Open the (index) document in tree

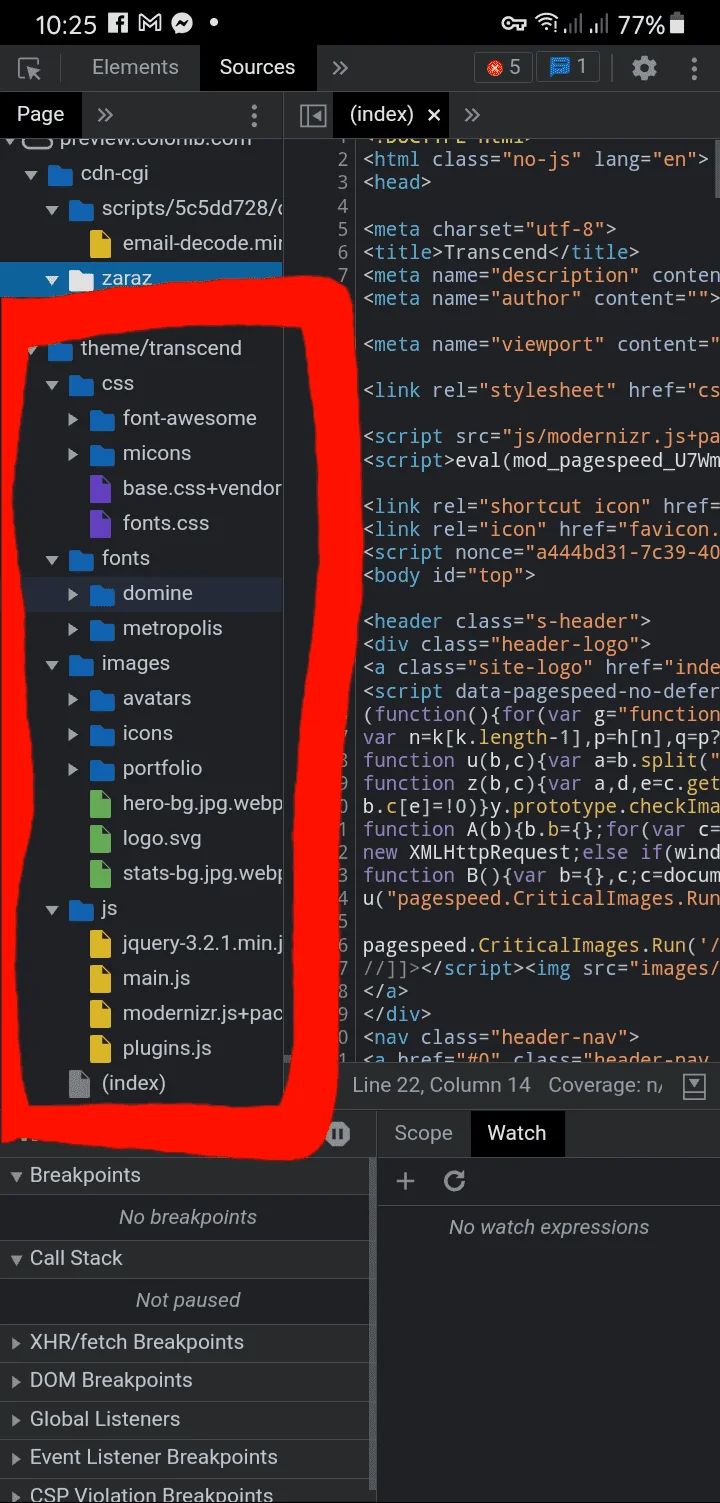click(117, 1084)
